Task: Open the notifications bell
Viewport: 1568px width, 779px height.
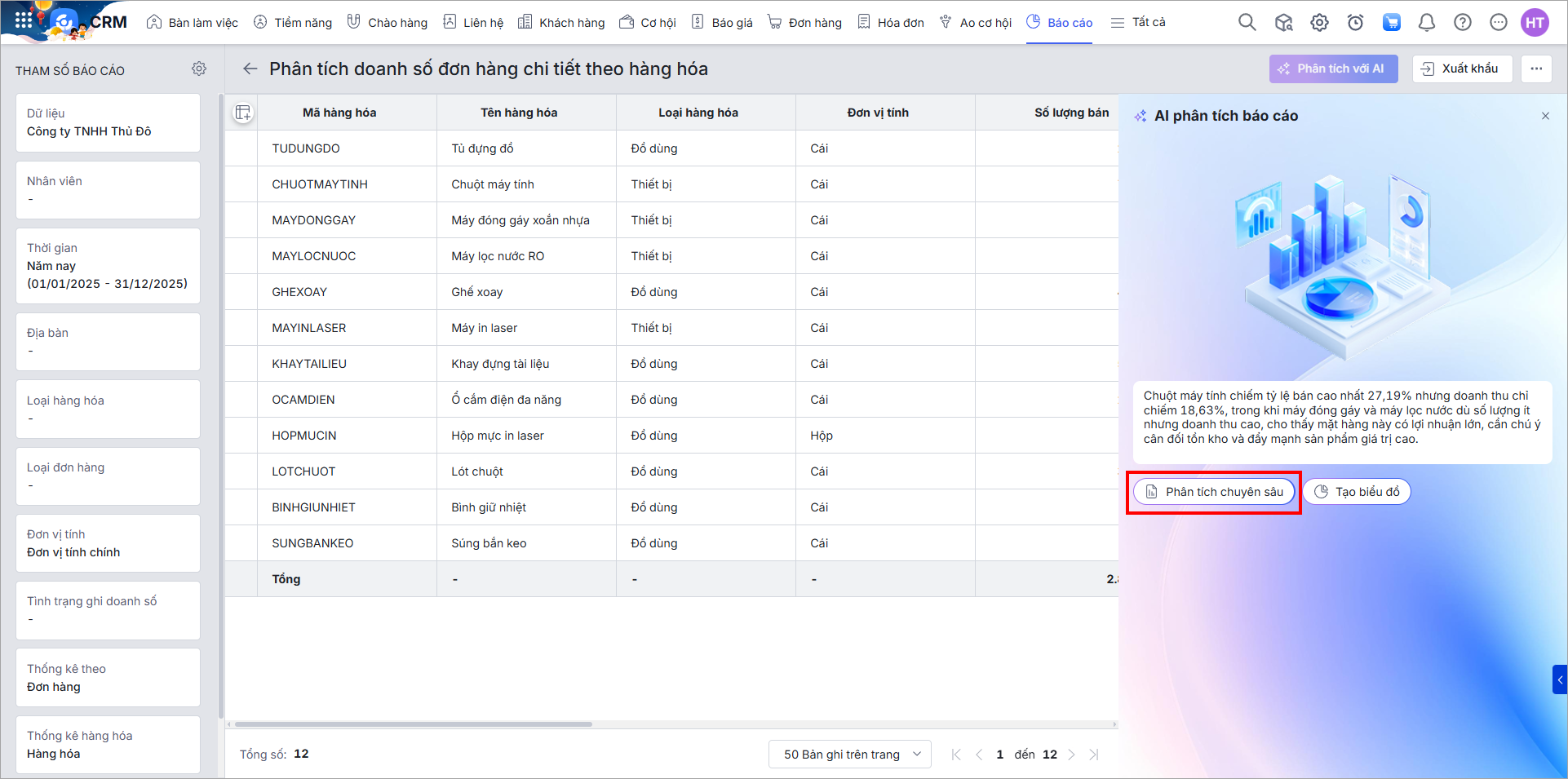Action: click(1427, 23)
